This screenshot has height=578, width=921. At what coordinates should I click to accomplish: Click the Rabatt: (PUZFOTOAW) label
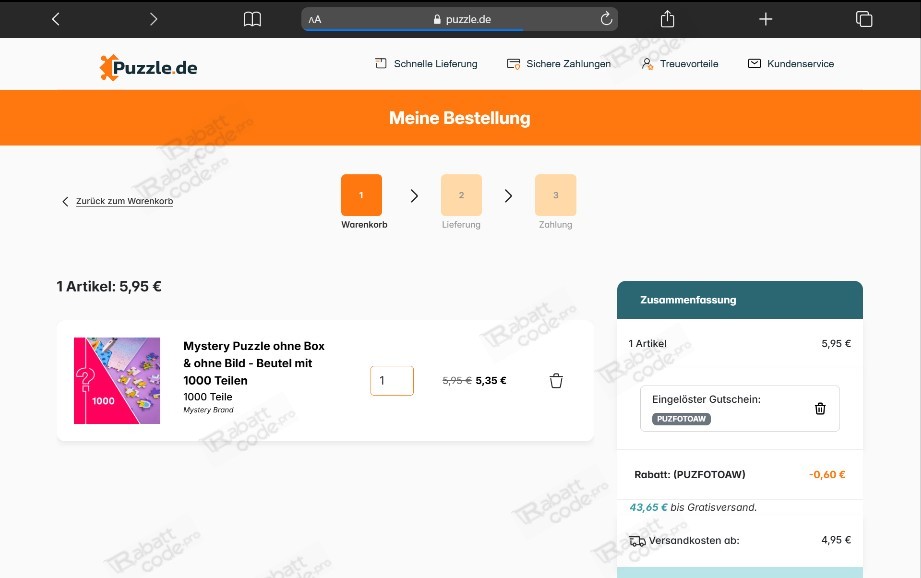690,475
